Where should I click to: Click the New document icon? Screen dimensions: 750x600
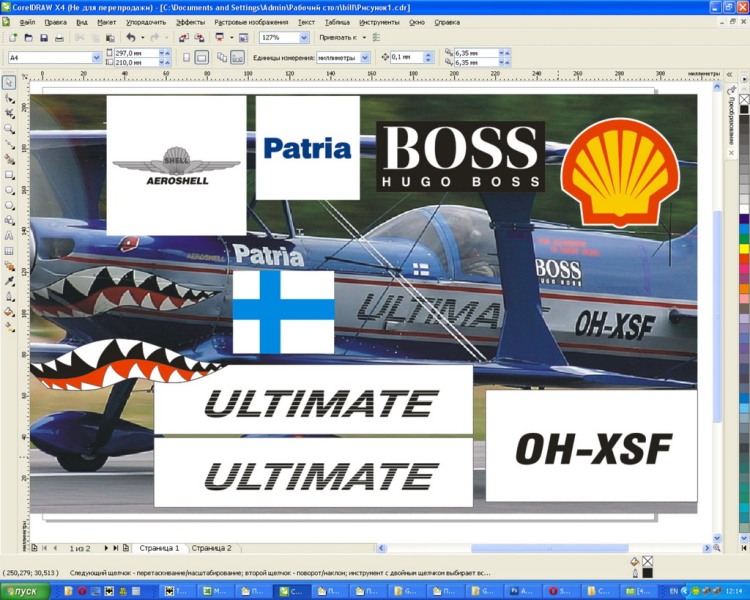point(13,38)
